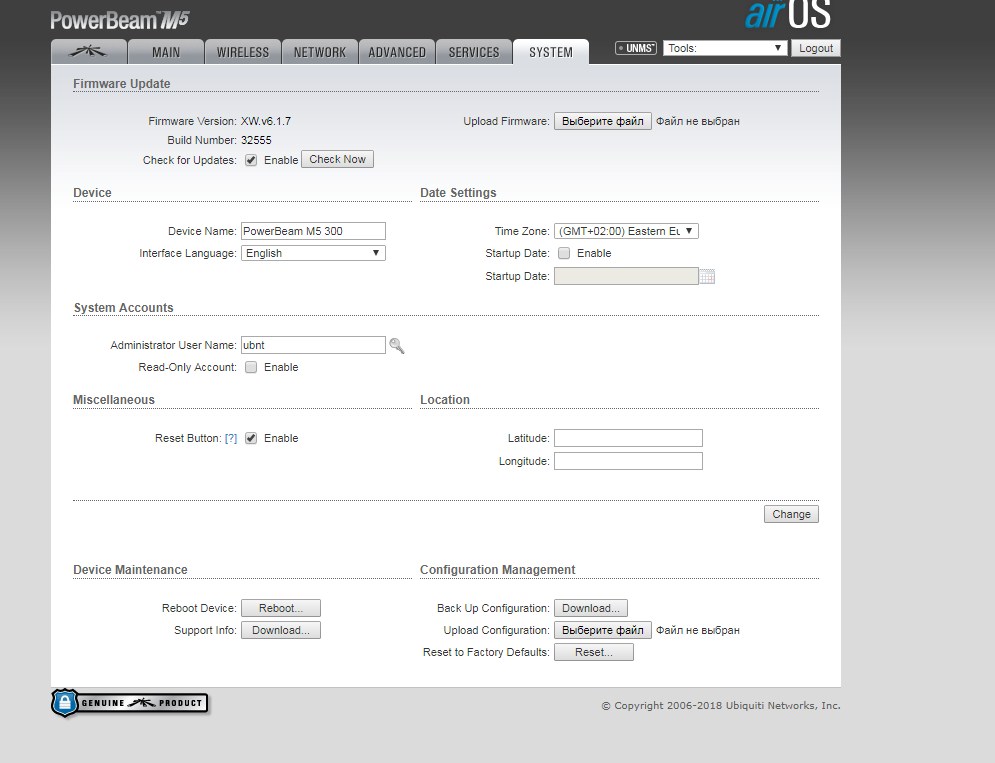This screenshot has height=763, width=995.
Task: Click the Latitude input field
Action: click(x=628, y=438)
